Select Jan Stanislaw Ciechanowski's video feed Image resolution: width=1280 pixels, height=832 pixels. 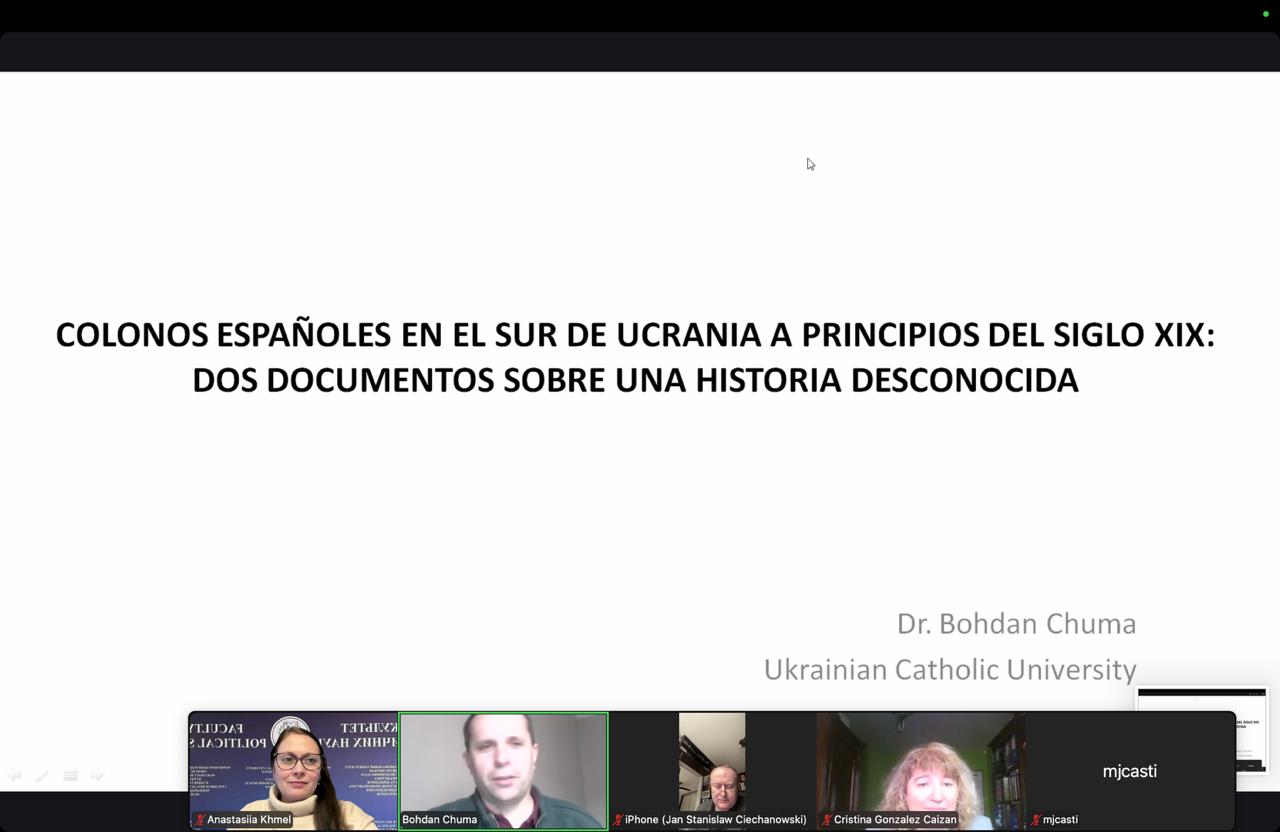[712, 760]
